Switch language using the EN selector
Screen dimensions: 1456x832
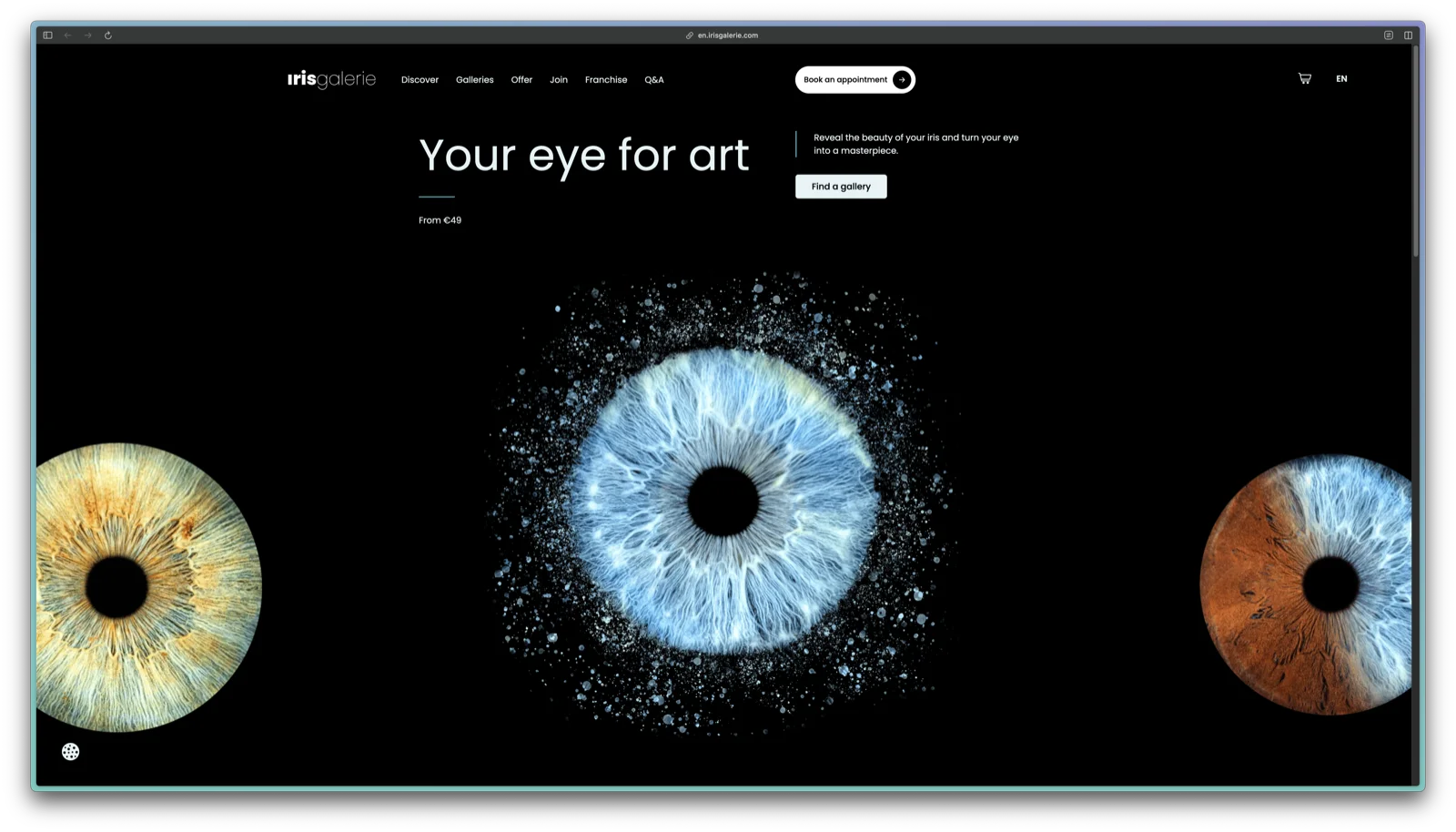coord(1341,78)
